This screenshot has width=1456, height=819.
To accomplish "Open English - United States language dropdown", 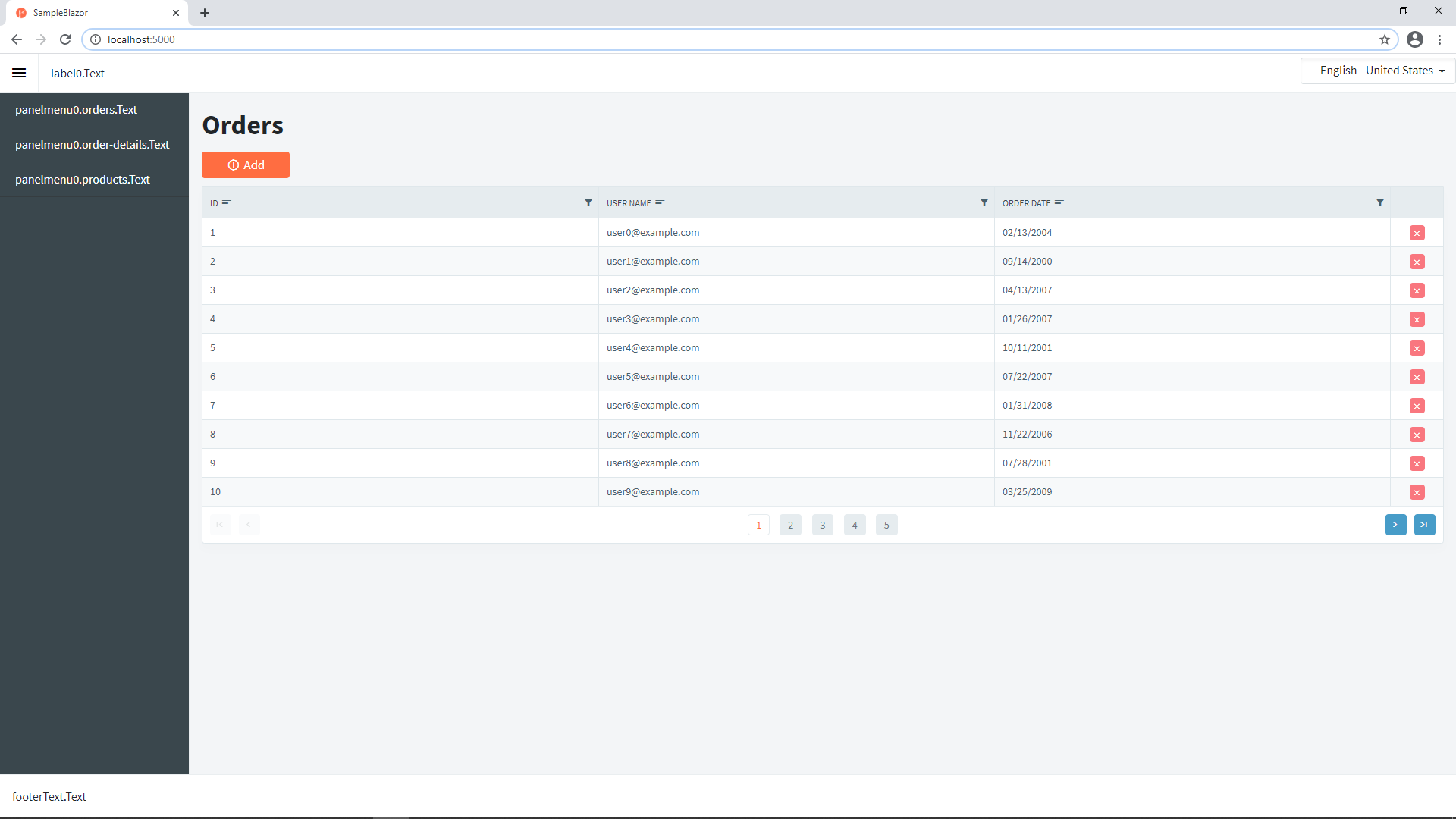I will (1377, 71).
